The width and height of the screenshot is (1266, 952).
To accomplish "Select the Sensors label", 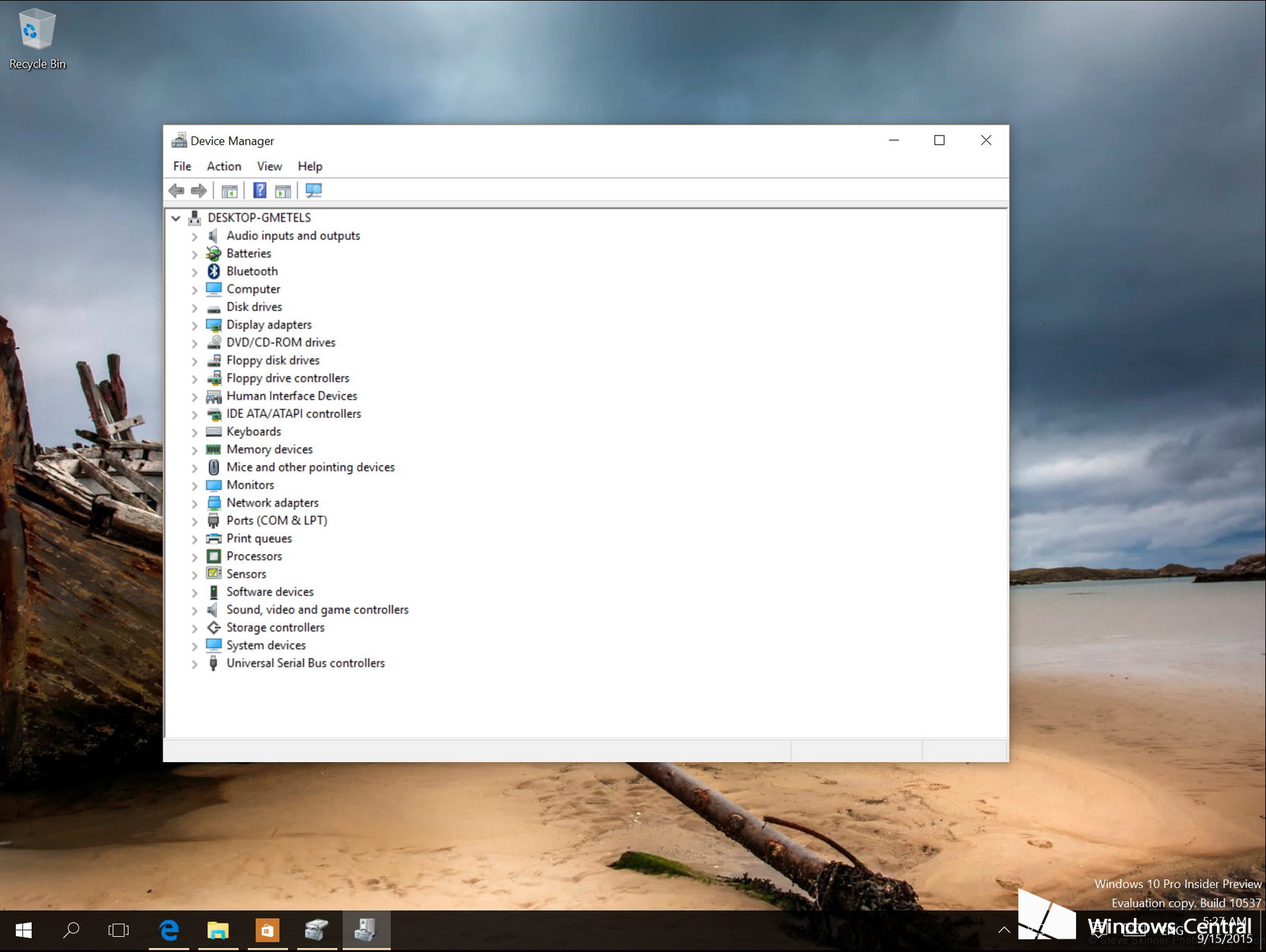I will click(x=246, y=574).
